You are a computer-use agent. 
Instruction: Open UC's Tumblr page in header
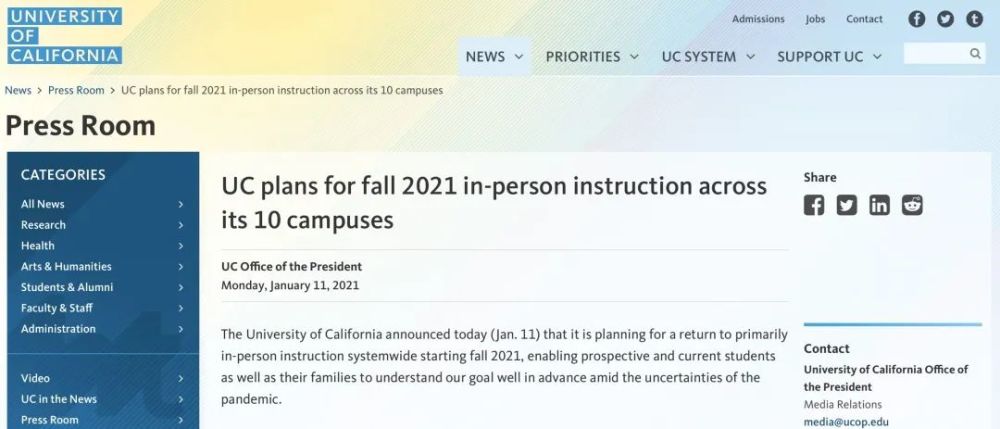pos(974,19)
